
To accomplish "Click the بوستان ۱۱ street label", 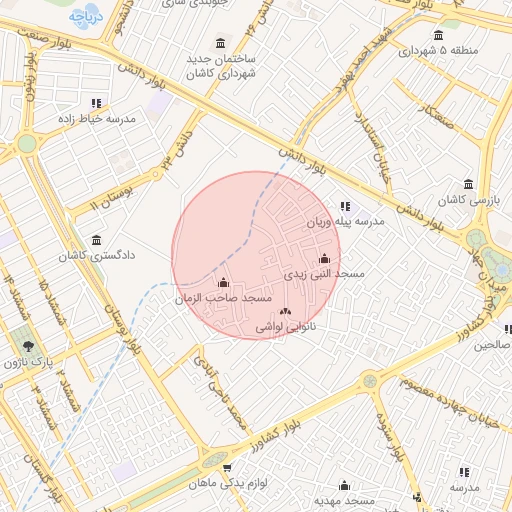I will [x=112, y=199].
